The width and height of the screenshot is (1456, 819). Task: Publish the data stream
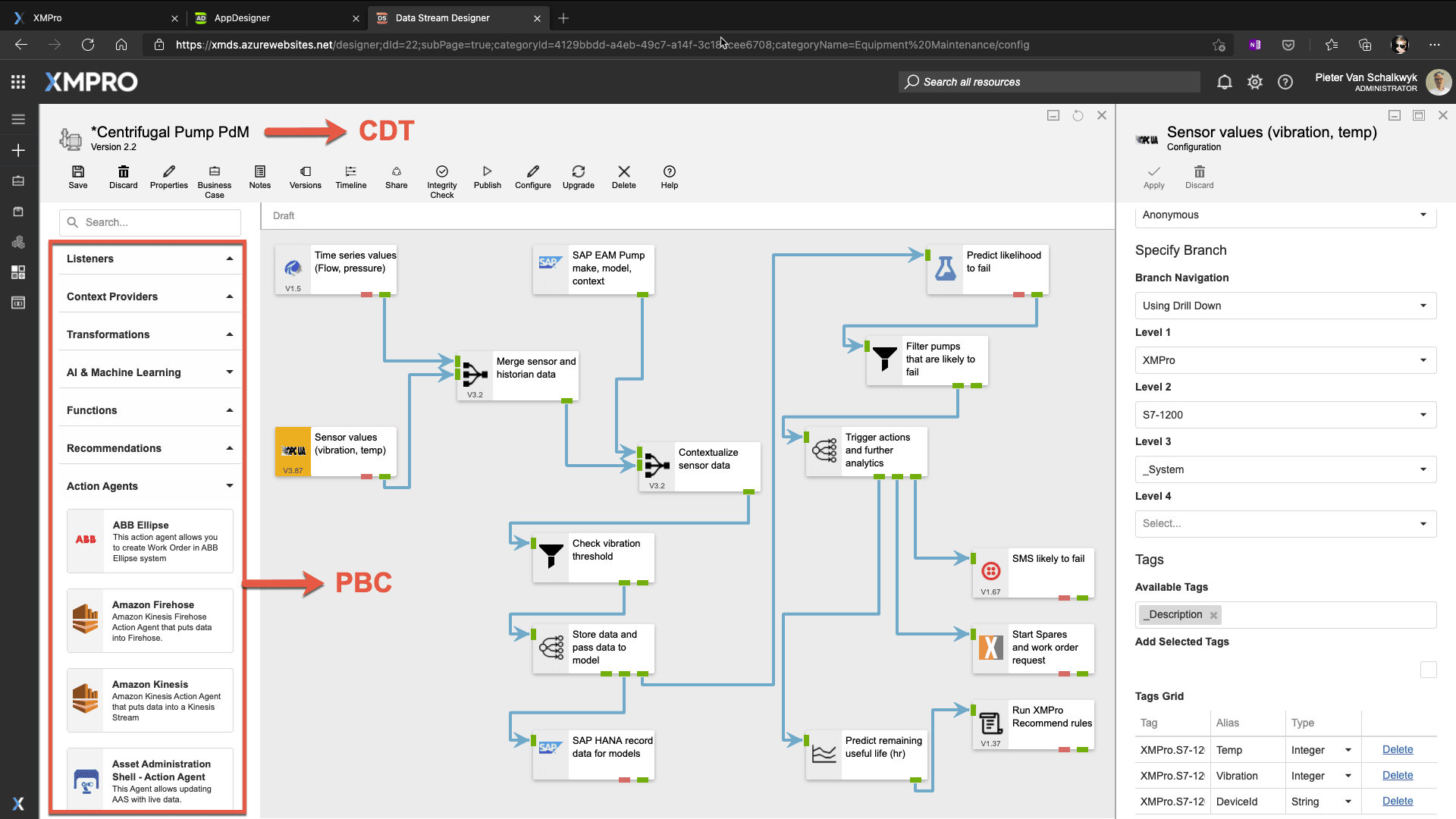(487, 177)
